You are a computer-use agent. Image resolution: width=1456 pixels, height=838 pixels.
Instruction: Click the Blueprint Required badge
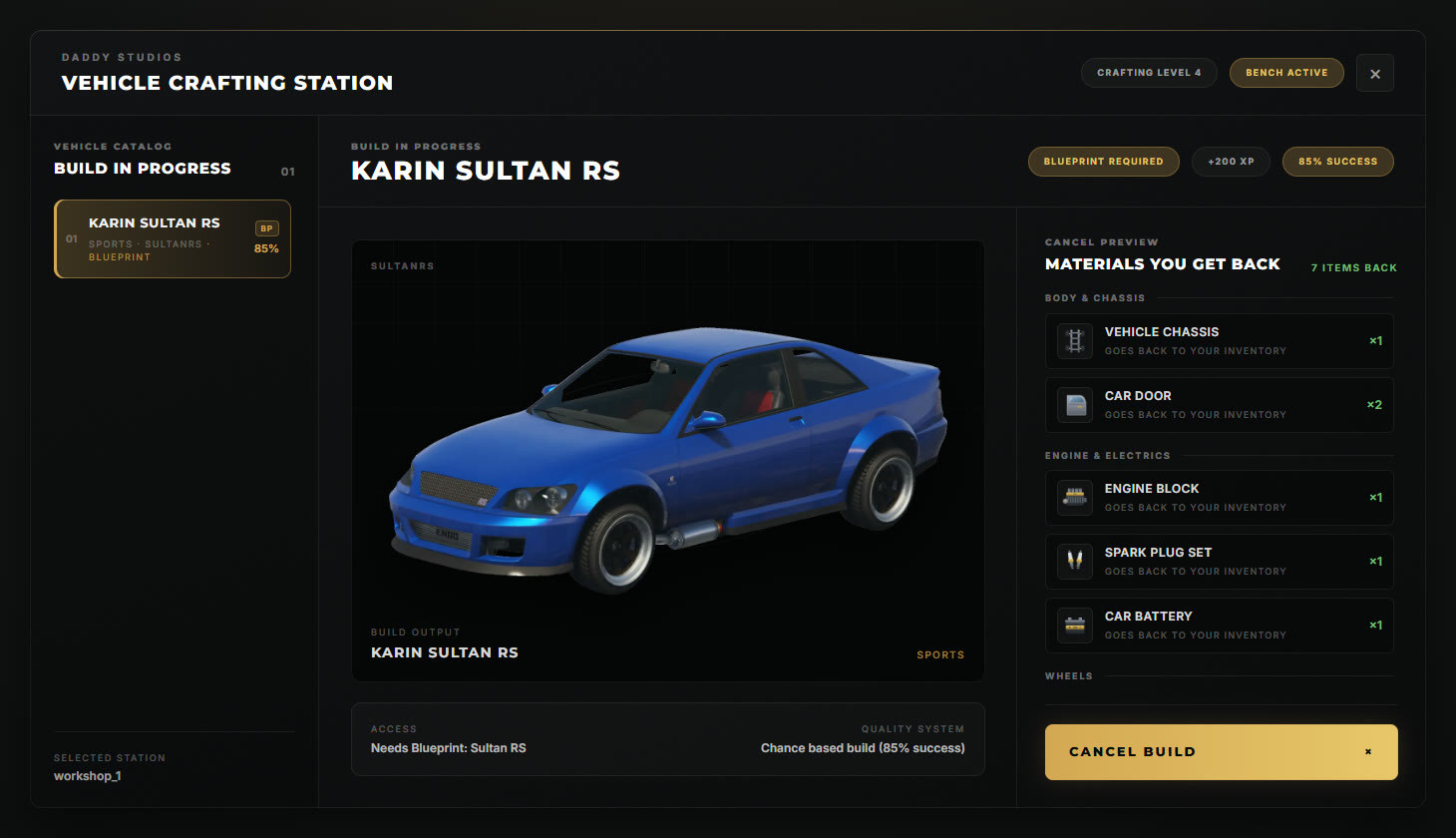[1104, 162]
